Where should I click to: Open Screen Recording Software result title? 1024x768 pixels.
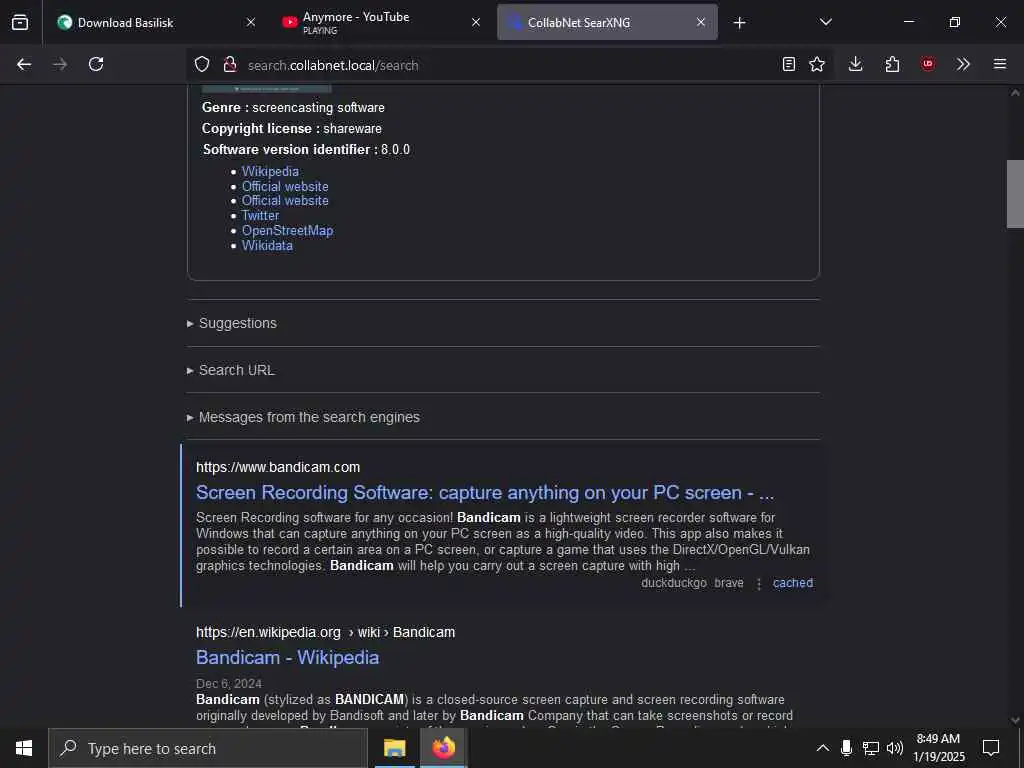pos(485,492)
